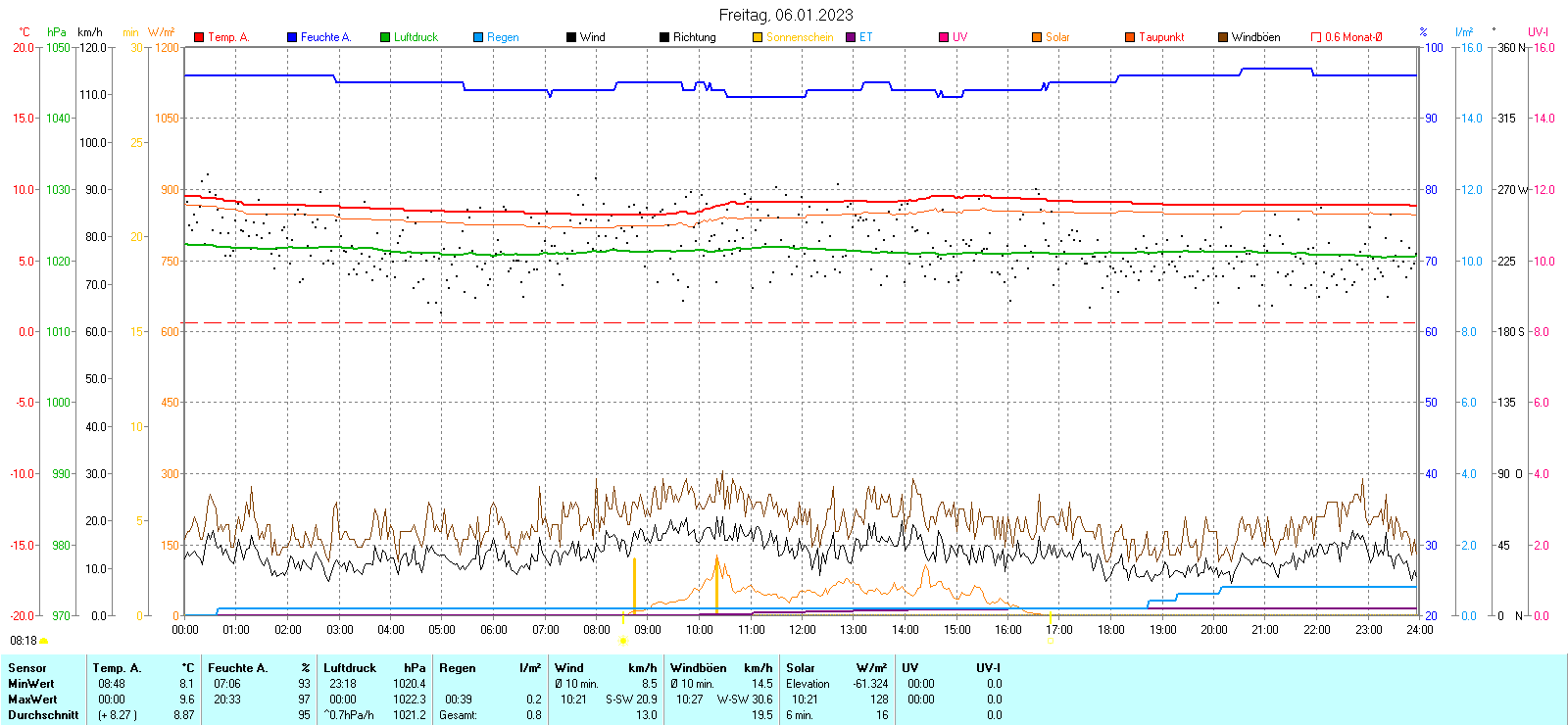The image size is (1568, 725).
Task: Click the yellow Sonnenschein legend square
Action: [x=758, y=37]
